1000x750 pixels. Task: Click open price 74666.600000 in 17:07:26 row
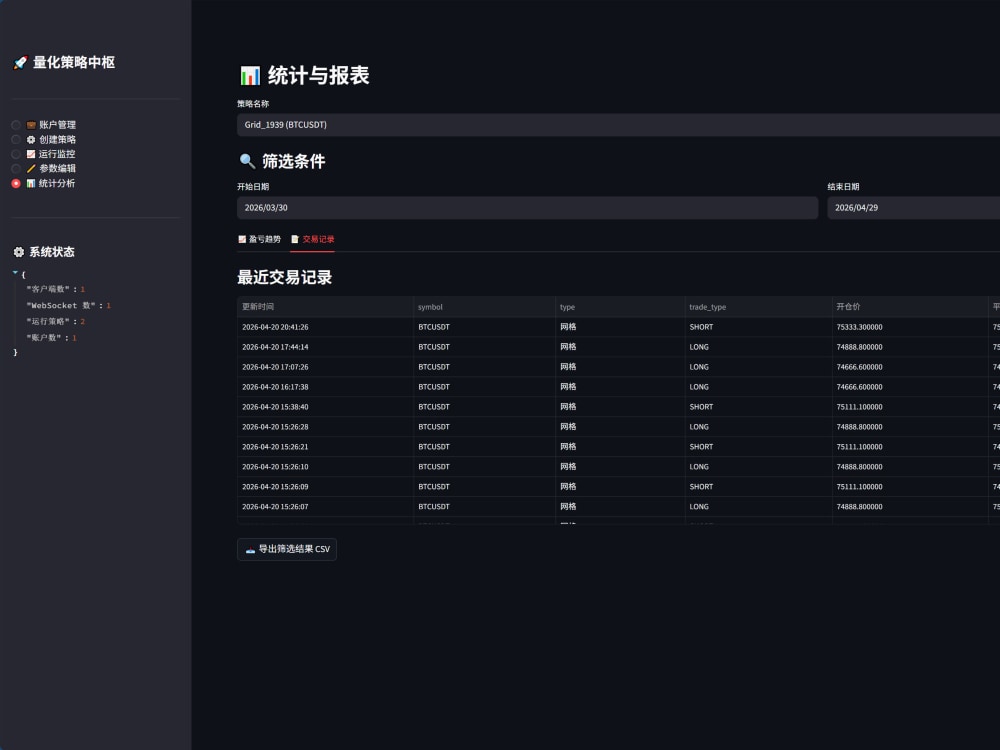[x=910, y=367]
